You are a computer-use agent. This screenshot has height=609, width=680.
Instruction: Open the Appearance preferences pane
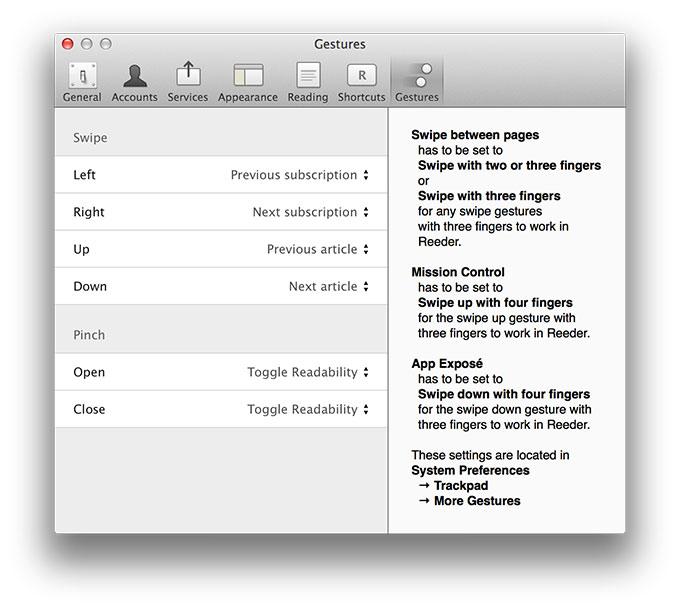pyautogui.click(x=248, y=82)
